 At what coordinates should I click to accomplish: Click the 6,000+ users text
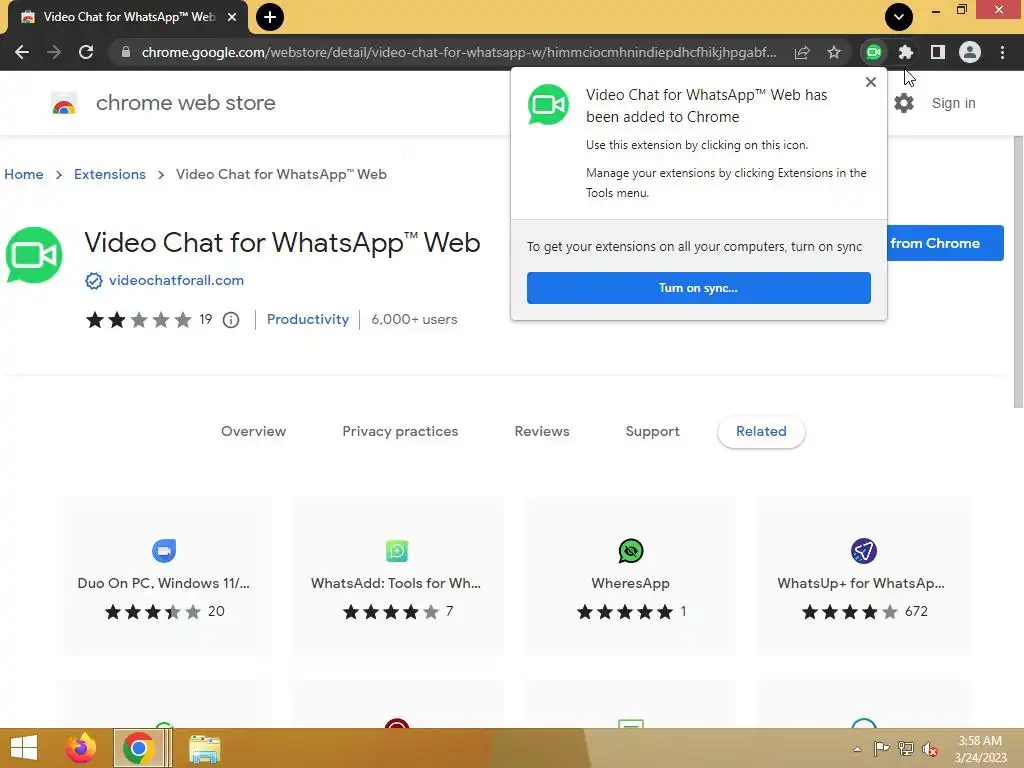(414, 319)
